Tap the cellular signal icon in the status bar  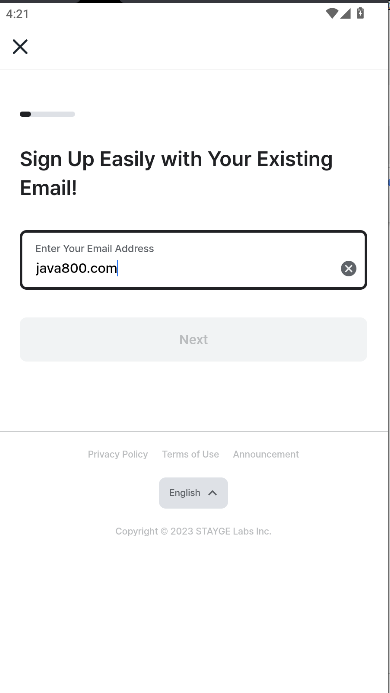pyautogui.click(x=345, y=13)
